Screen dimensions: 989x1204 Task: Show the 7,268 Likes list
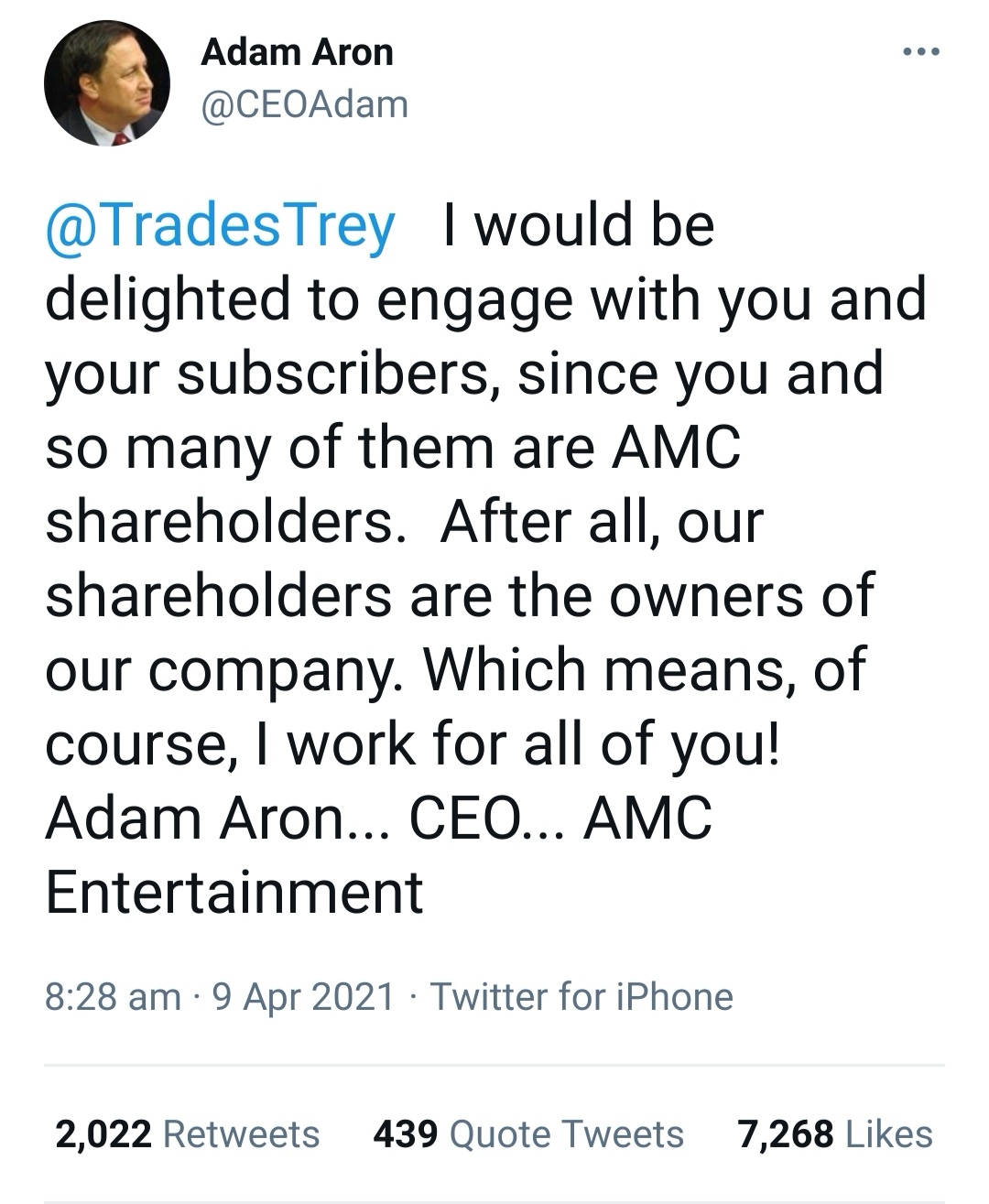pos(835,1134)
